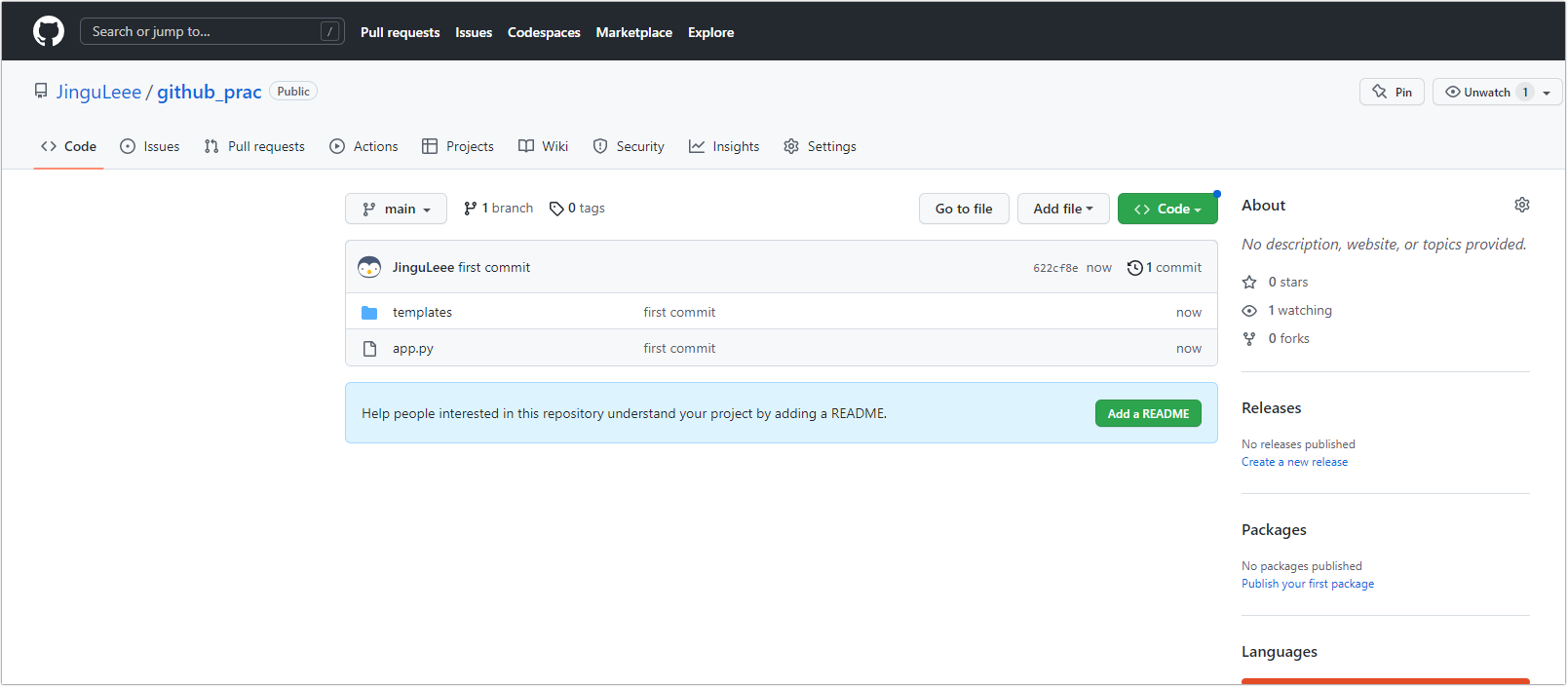View history via 1 commit link
This screenshot has height=687, width=1568.
point(1165,267)
